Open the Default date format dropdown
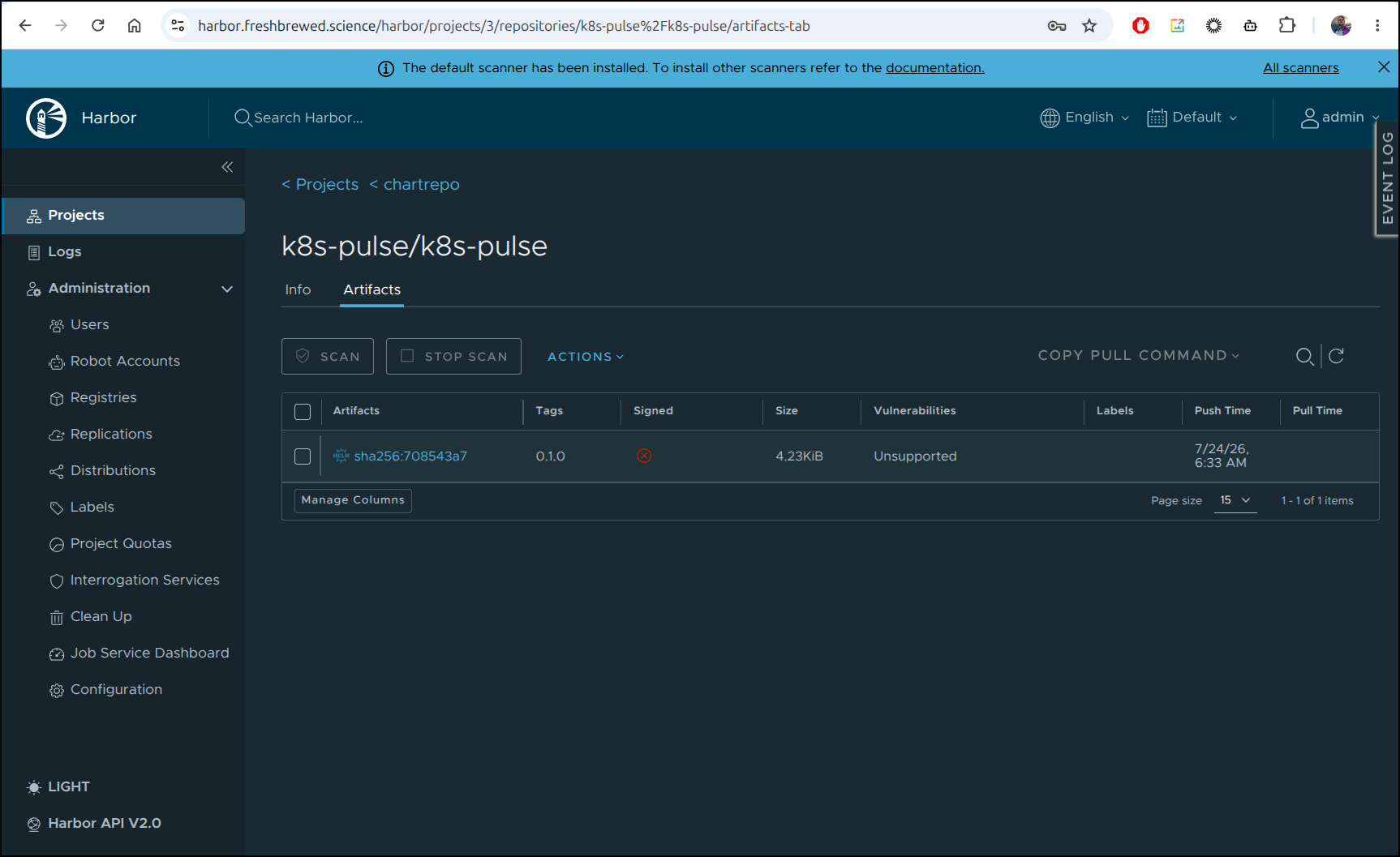 (1192, 118)
